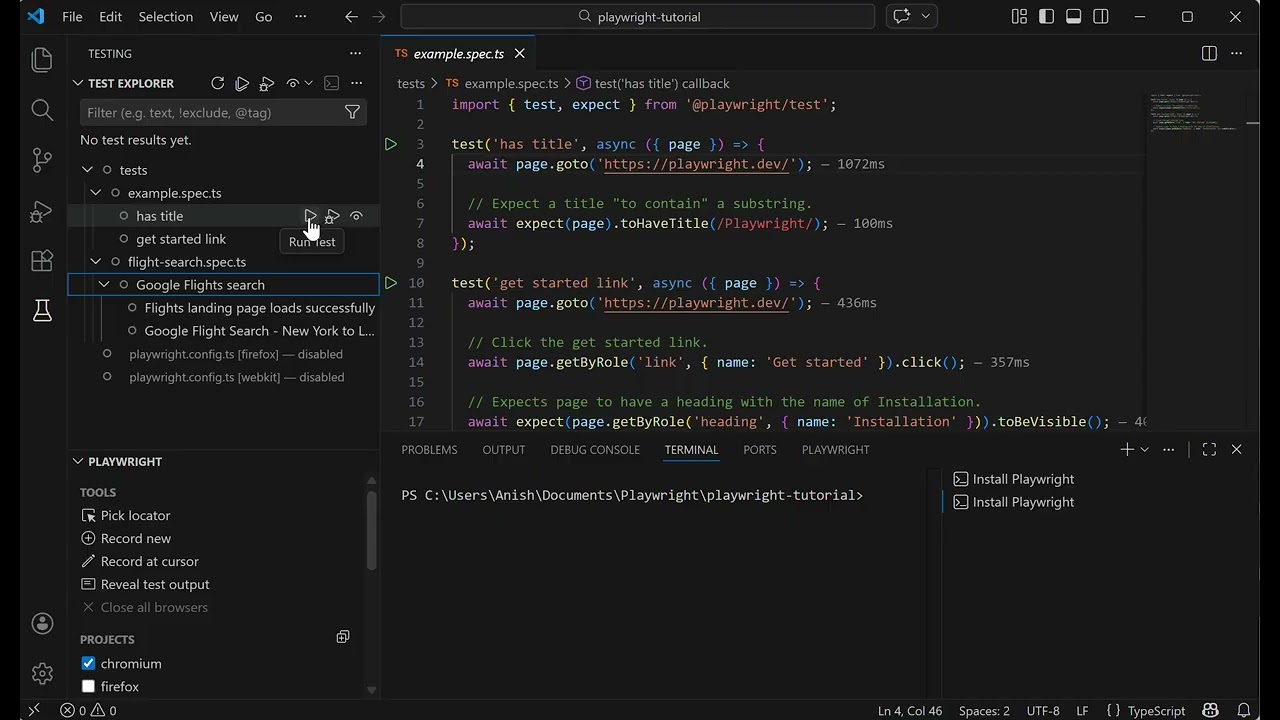Open the Explorer view in activity bar

42,60
